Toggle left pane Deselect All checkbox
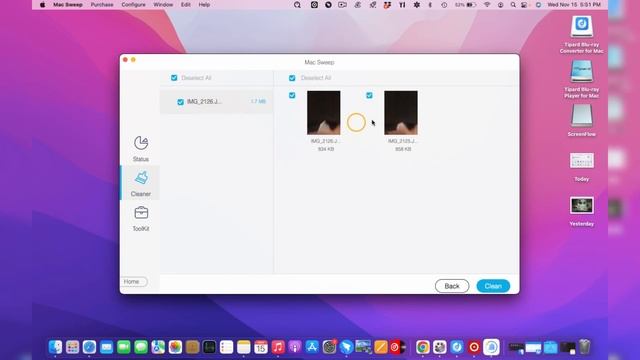The height and width of the screenshot is (360, 640). pyautogui.click(x=174, y=78)
